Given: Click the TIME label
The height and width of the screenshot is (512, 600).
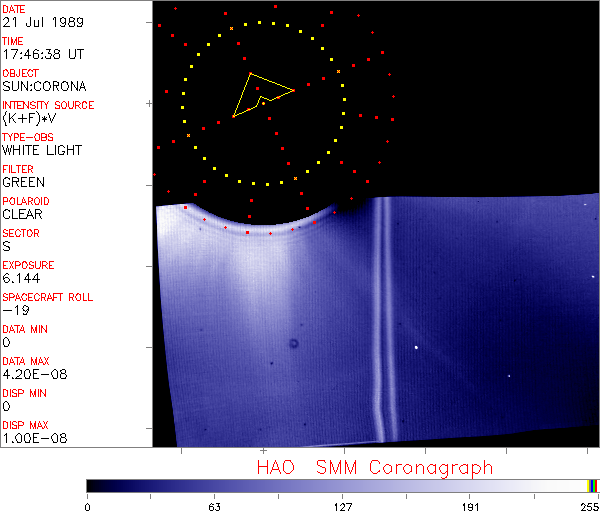Looking at the screenshot, I should pos(13,41).
